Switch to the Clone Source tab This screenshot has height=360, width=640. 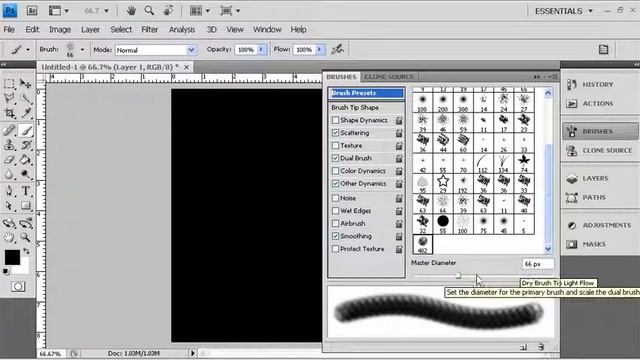pyautogui.click(x=389, y=77)
